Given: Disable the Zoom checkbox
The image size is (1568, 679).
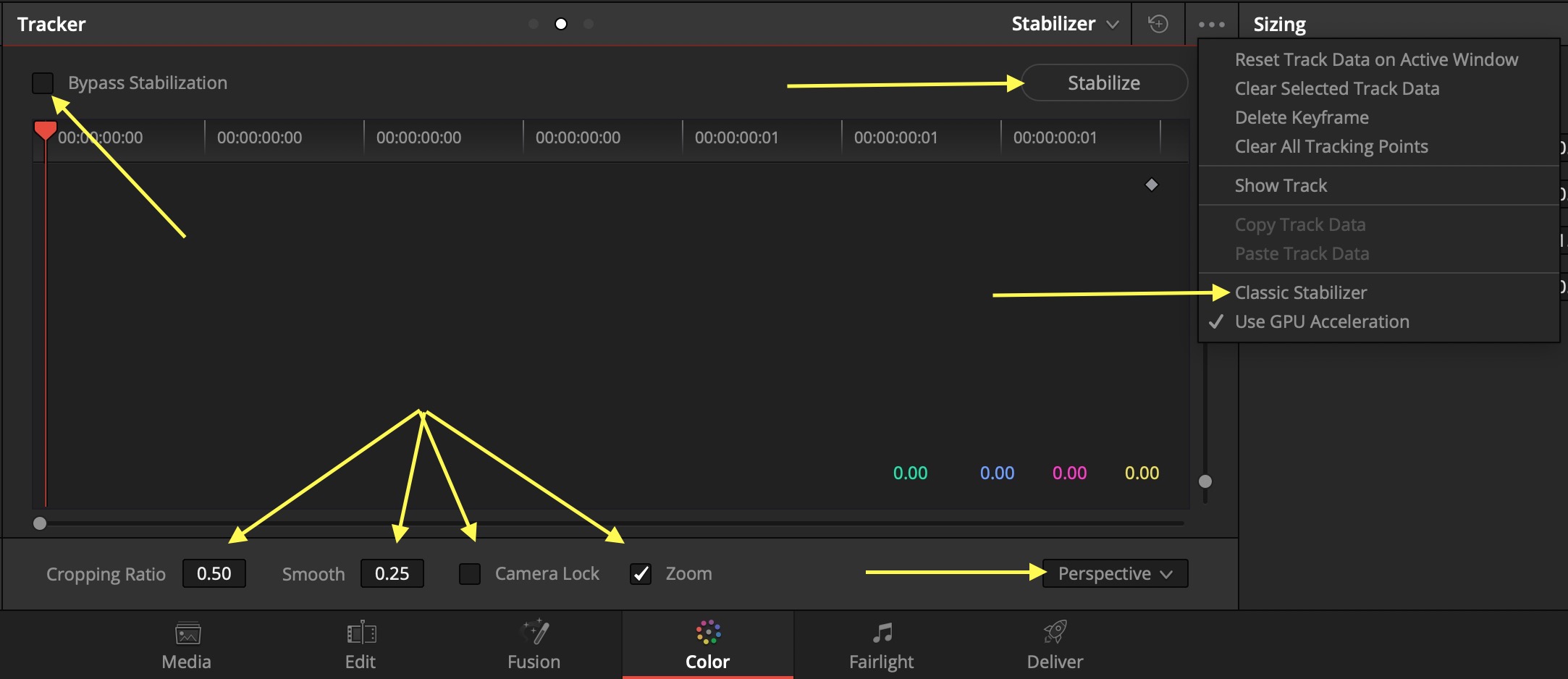Looking at the screenshot, I should pyautogui.click(x=640, y=573).
